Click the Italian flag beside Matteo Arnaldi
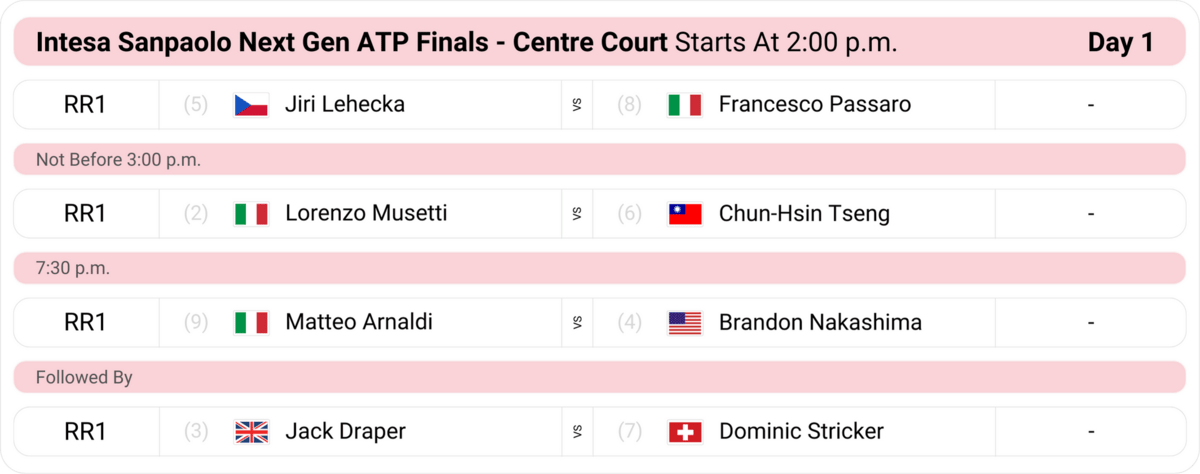 [x=251, y=323]
